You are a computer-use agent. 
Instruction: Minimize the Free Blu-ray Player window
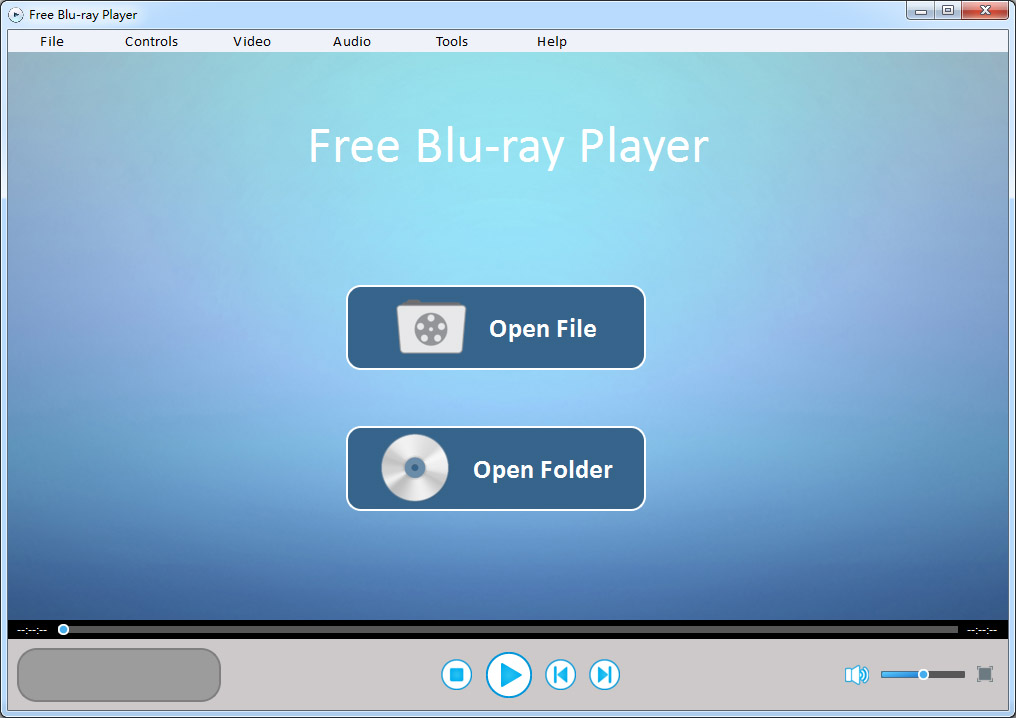click(x=921, y=10)
